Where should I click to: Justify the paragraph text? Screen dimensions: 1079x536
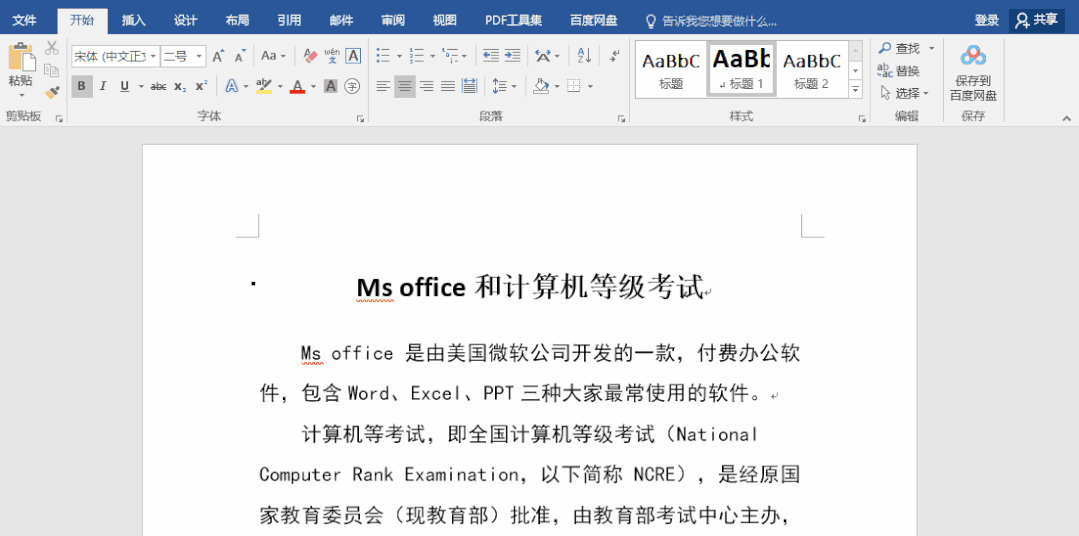click(448, 86)
